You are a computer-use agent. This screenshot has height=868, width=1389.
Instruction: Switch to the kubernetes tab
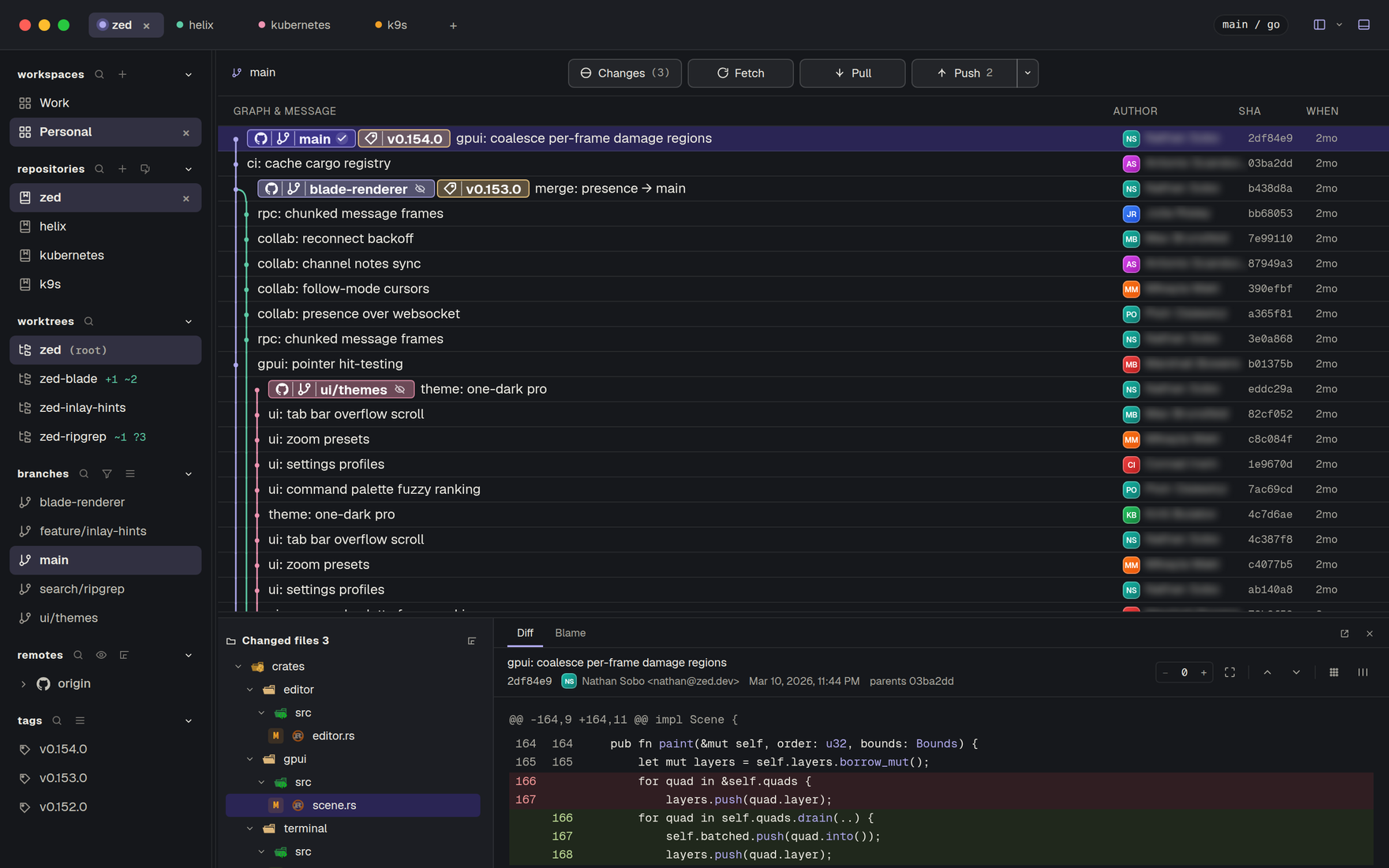point(294,25)
